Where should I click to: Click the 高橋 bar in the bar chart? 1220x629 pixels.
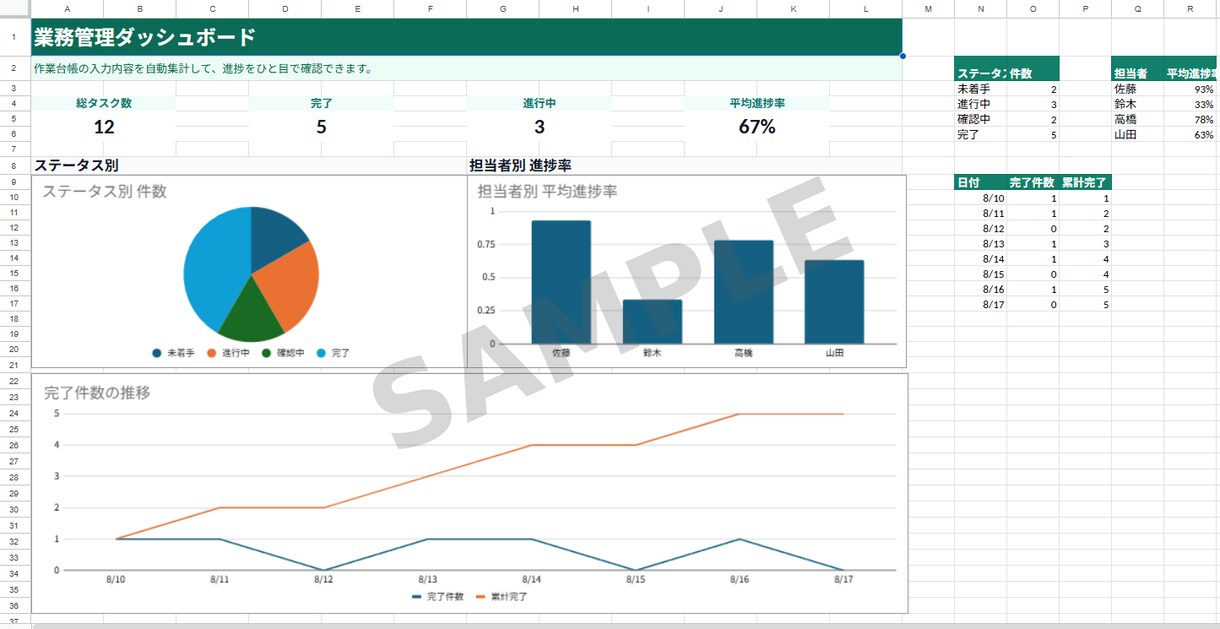pyautogui.click(x=743, y=292)
